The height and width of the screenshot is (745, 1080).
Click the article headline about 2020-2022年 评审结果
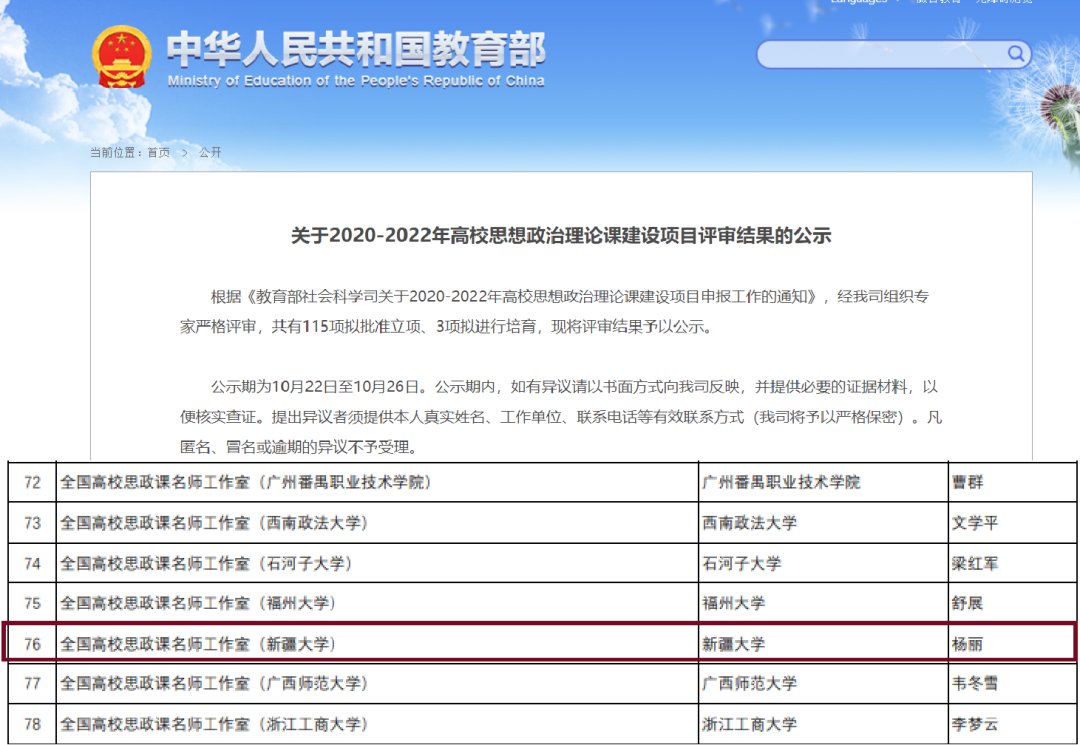(561, 236)
